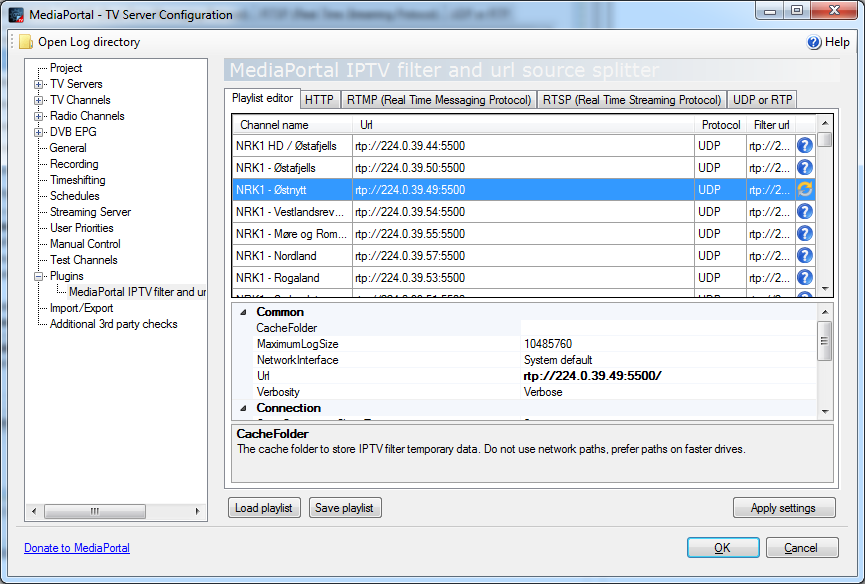
Task: Click the Filter url column header
Action: pos(771,125)
